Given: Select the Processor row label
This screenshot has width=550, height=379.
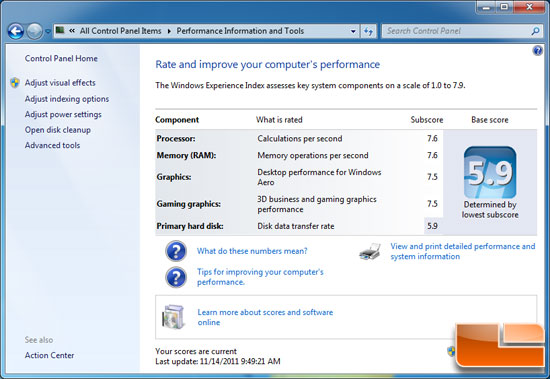Looking at the screenshot, I should 176,139.
